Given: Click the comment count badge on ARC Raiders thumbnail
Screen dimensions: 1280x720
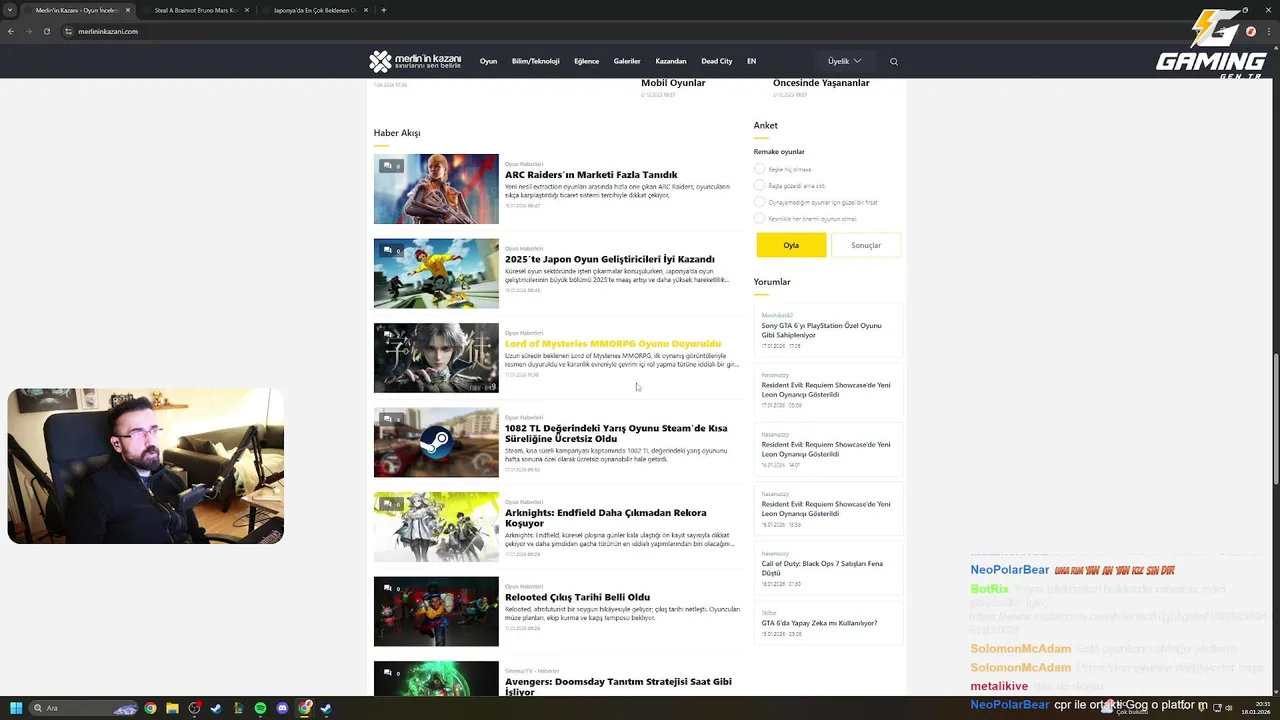Looking at the screenshot, I should (x=391, y=166).
